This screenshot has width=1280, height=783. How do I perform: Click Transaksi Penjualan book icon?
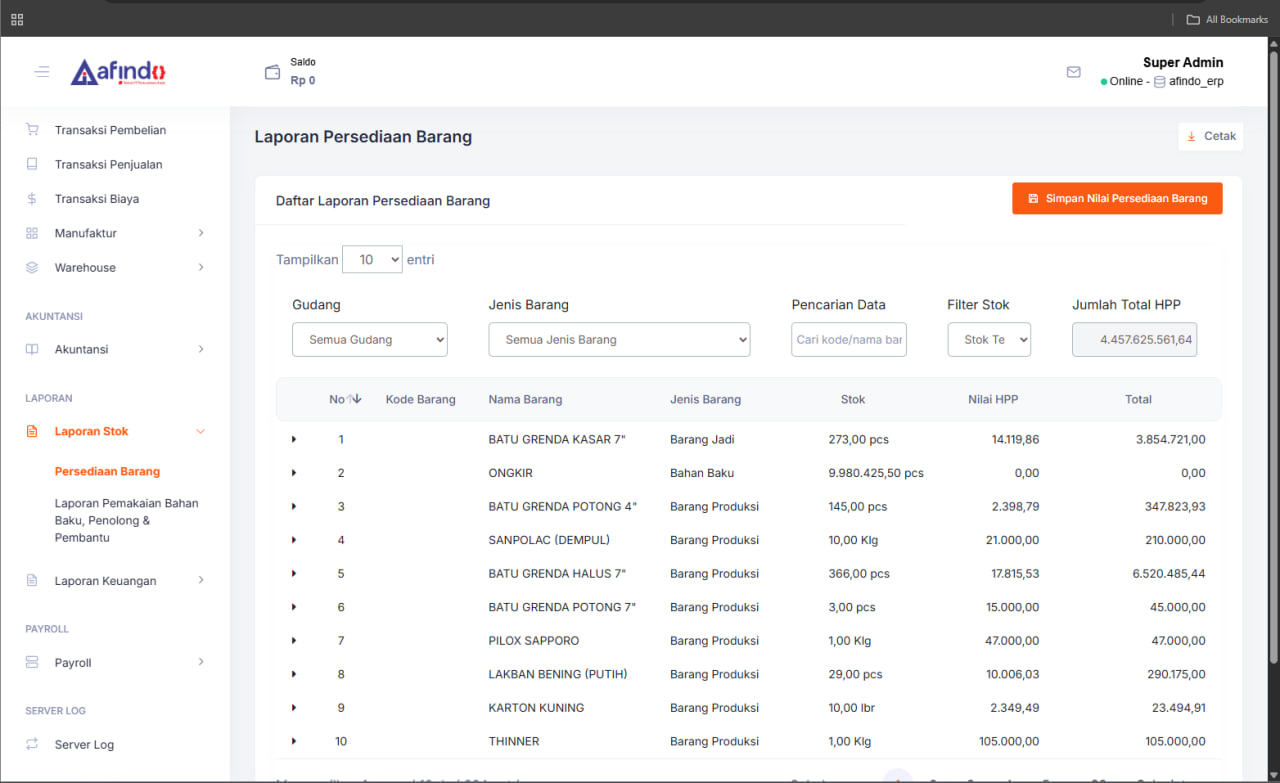pos(32,164)
